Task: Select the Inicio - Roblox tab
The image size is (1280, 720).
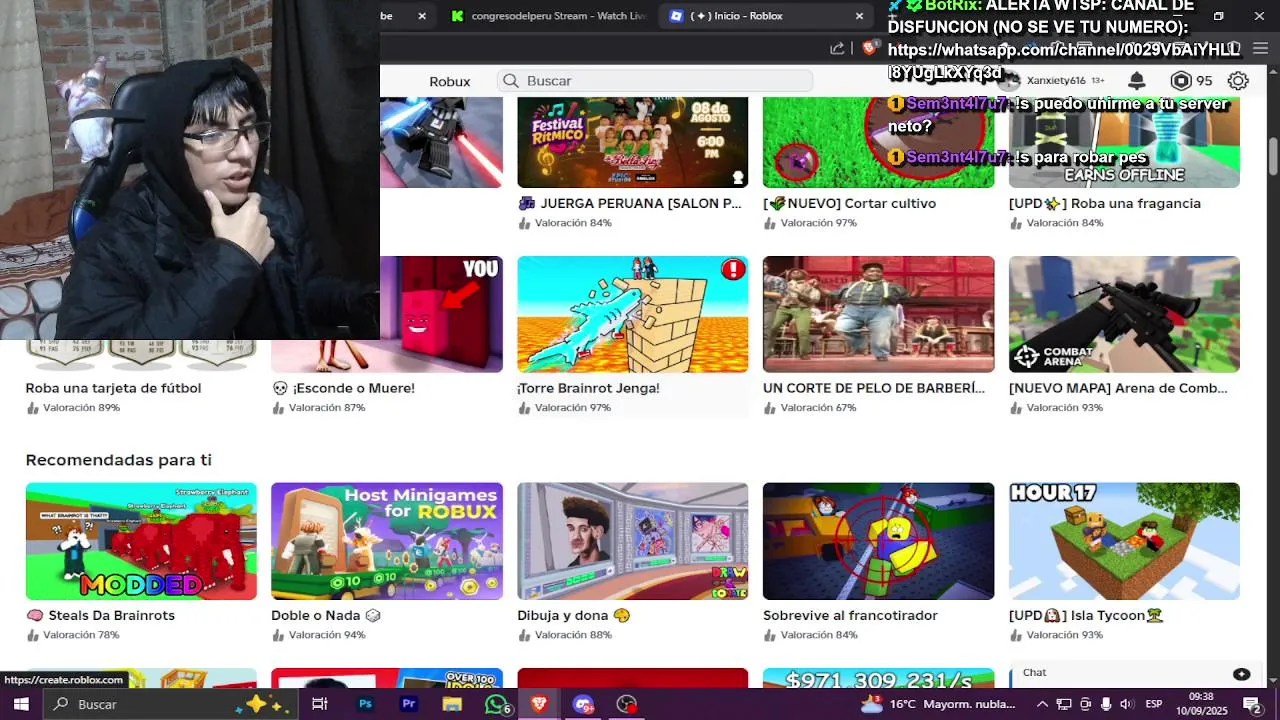Action: [x=765, y=16]
